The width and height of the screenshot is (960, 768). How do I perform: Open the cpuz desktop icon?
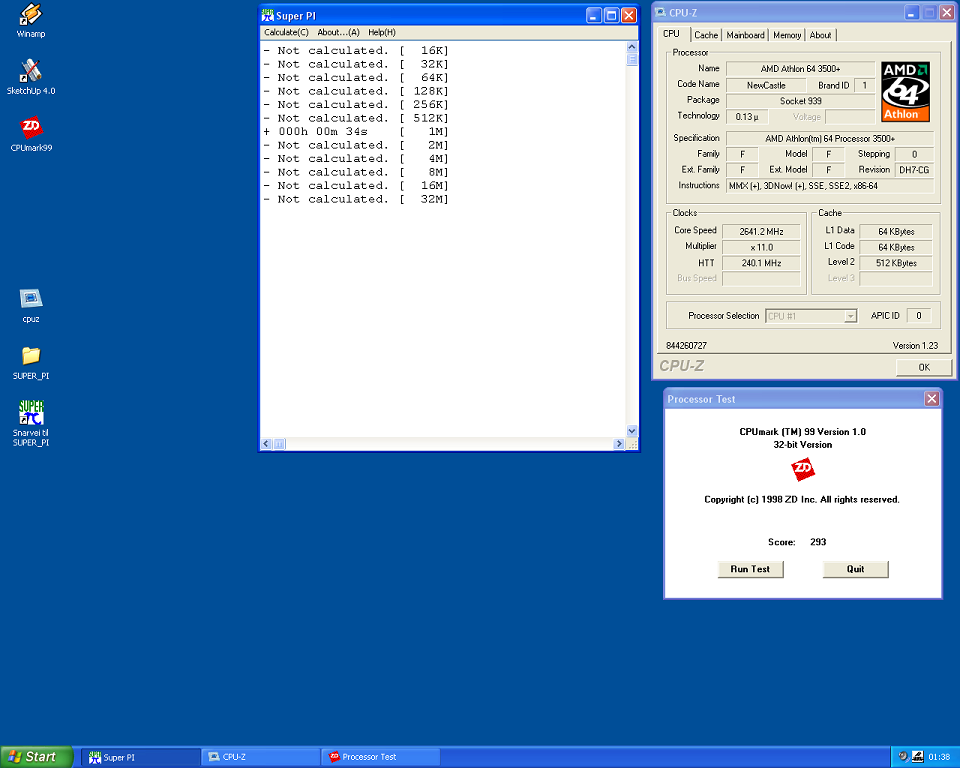(31, 305)
